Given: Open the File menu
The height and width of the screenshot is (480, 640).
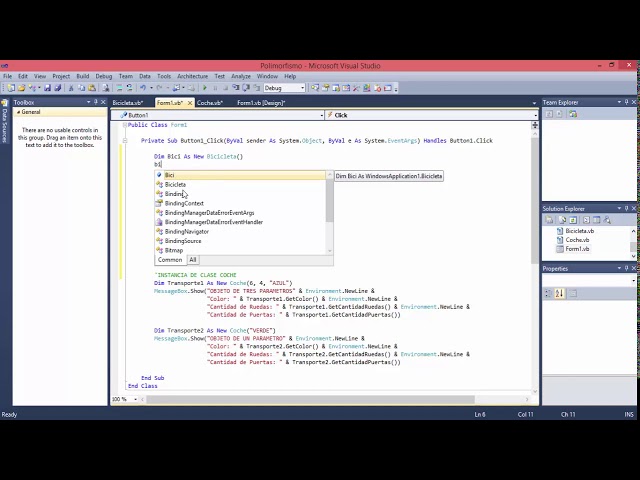Looking at the screenshot, I should click(7, 76).
